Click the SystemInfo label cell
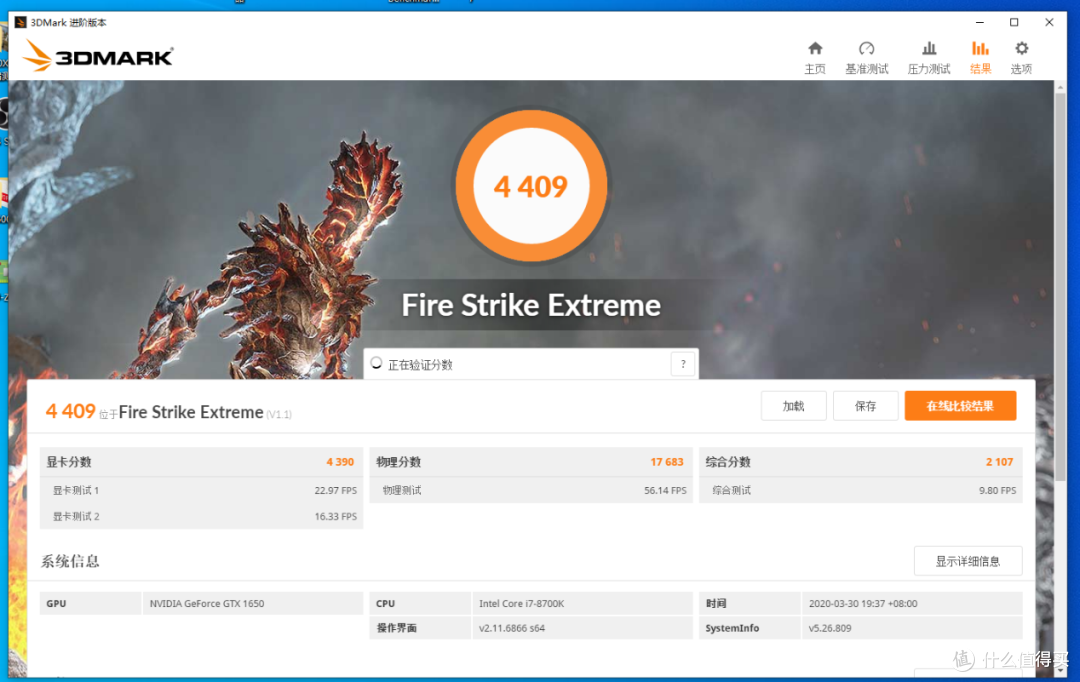The image size is (1080, 682). (x=749, y=628)
